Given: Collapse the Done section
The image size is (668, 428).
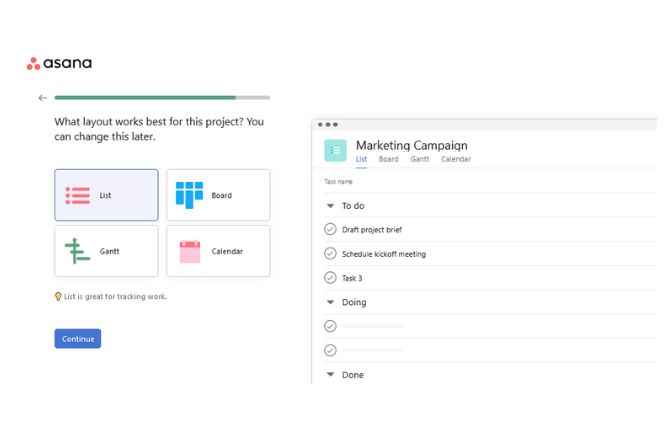Looking at the screenshot, I should point(330,375).
